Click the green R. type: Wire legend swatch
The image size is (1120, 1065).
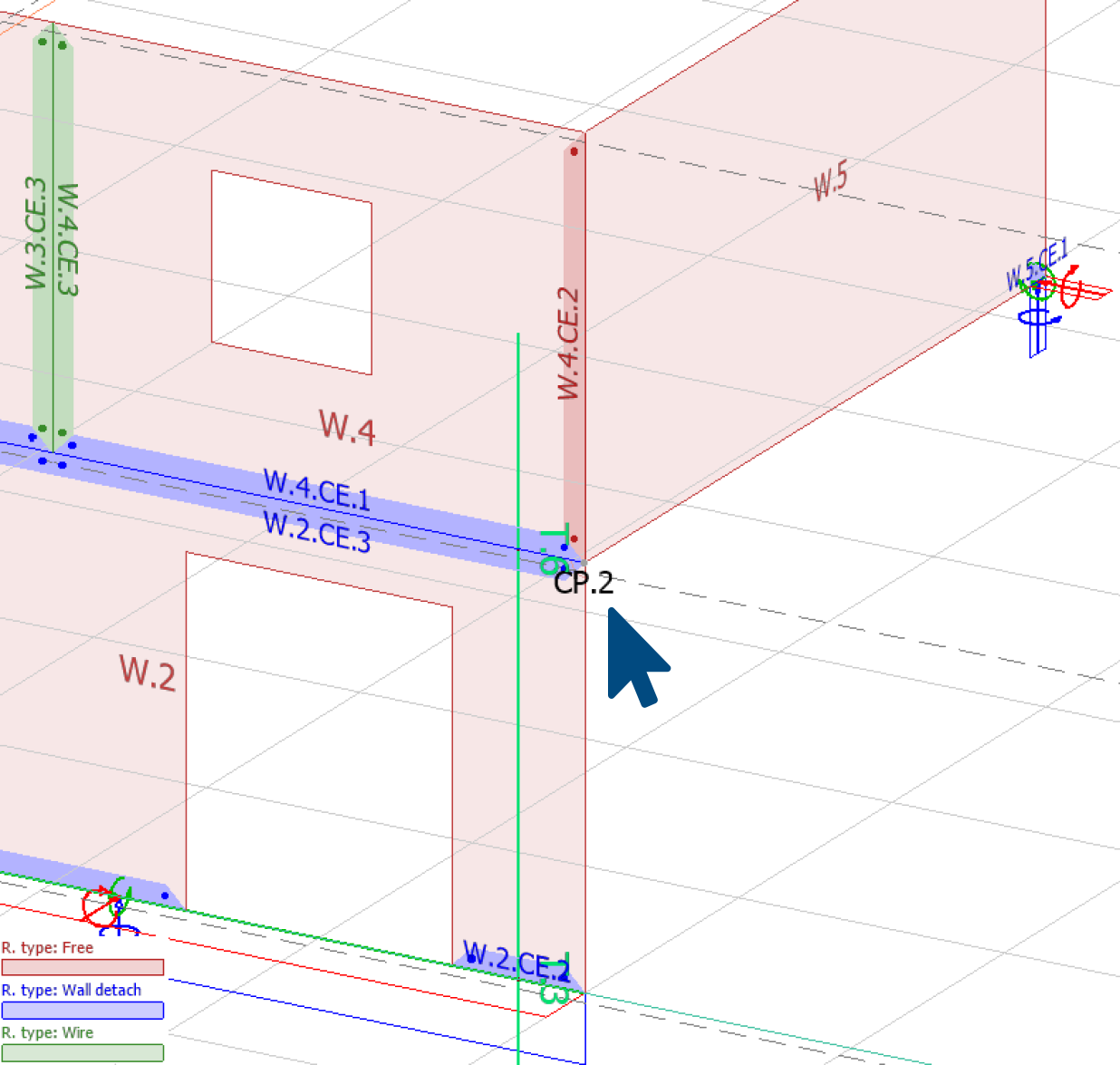pos(82,1052)
